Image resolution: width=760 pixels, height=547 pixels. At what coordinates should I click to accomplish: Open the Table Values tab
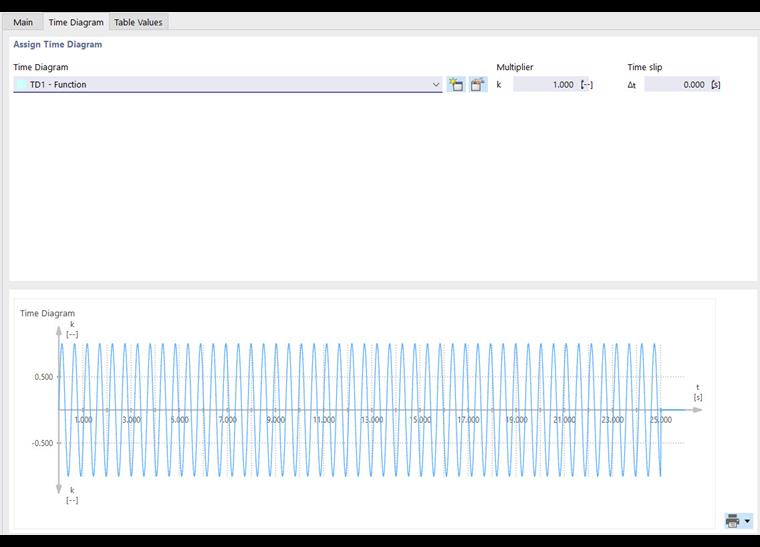[138, 22]
